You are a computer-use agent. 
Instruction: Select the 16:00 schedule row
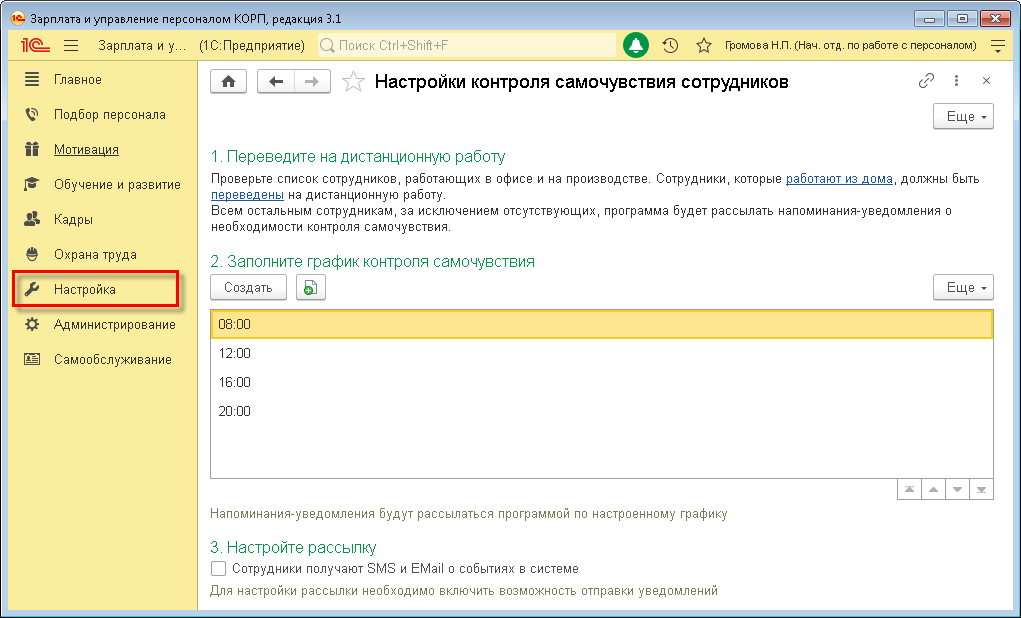point(602,382)
